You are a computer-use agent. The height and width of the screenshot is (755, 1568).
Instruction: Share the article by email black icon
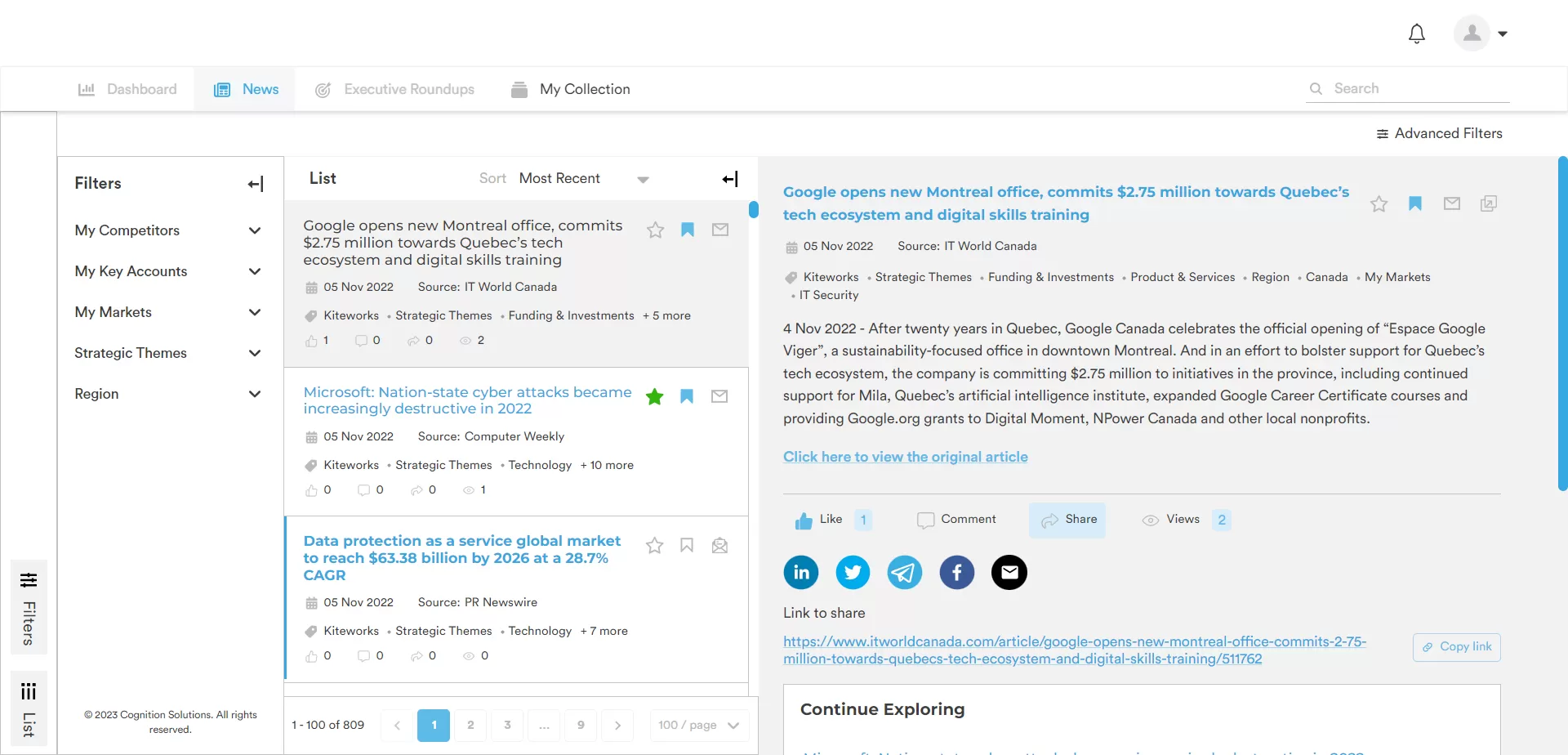coord(1009,572)
